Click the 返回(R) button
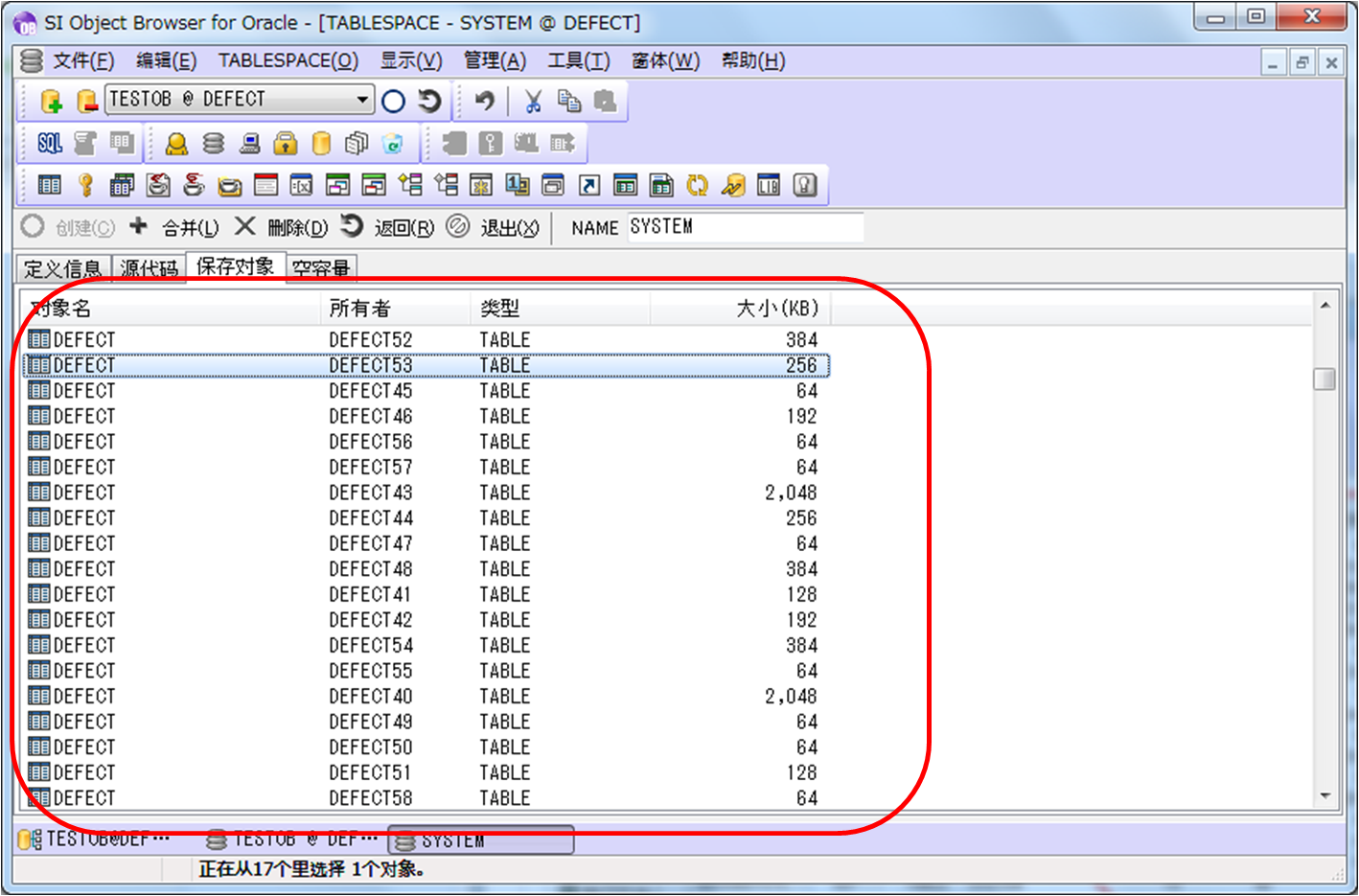The image size is (1359, 896). (388, 227)
